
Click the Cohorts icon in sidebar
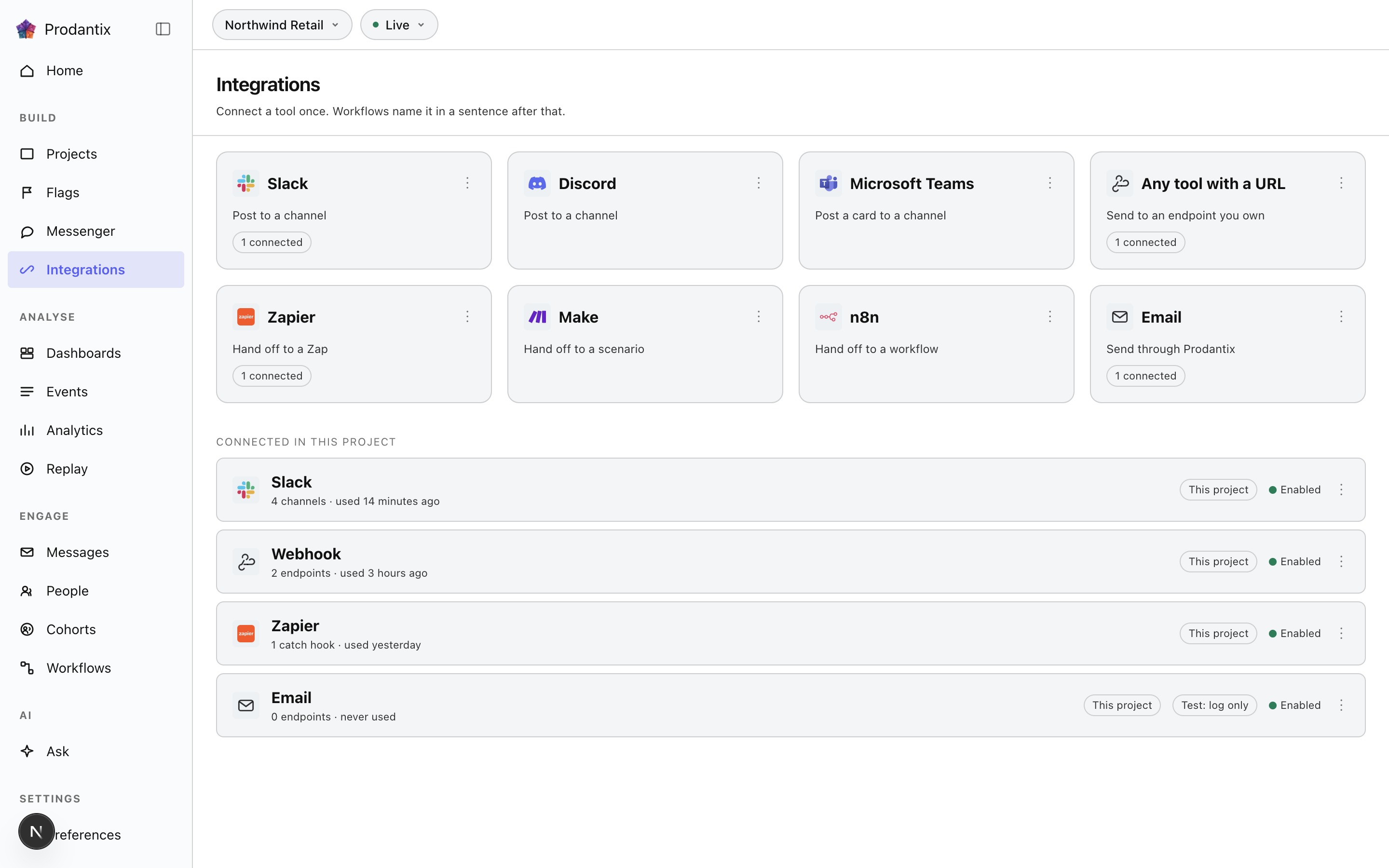tap(27, 629)
